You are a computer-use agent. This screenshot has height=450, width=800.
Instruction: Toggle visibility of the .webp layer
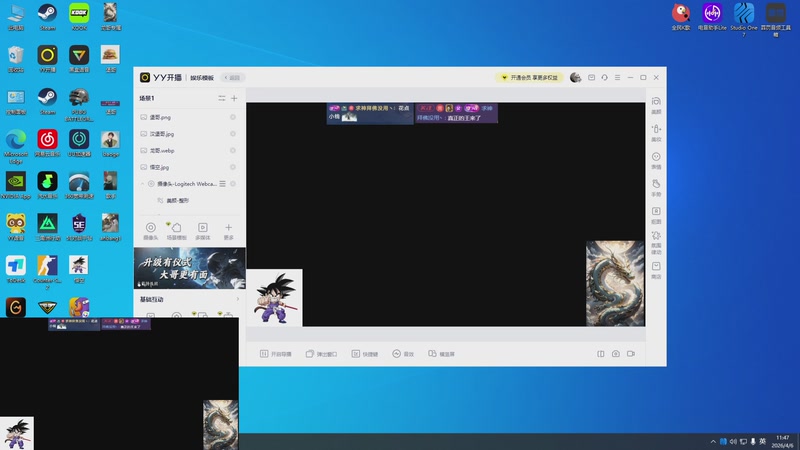tap(233, 151)
